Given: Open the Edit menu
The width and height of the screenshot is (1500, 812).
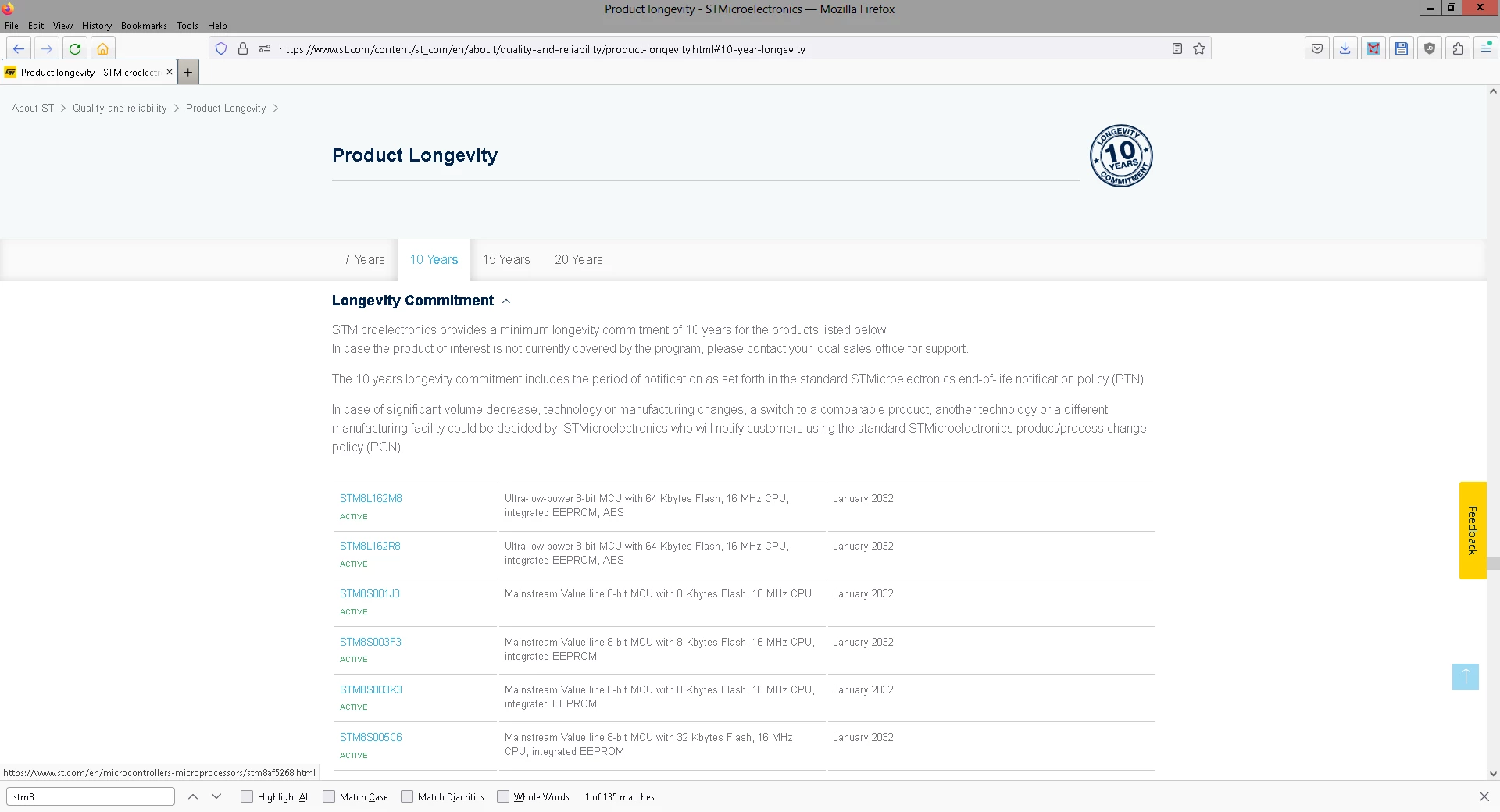Looking at the screenshot, I should 36,26.
